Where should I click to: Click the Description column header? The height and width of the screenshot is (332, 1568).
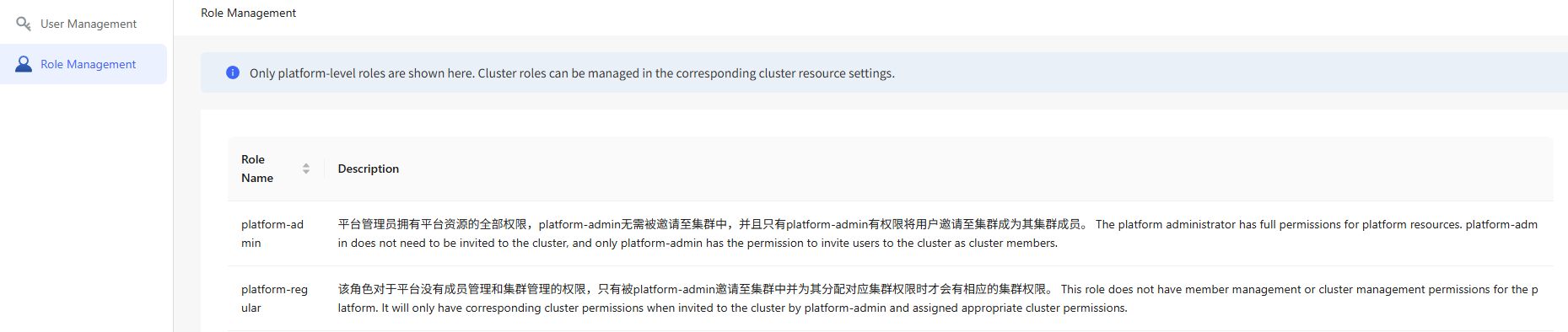(369, 169)
